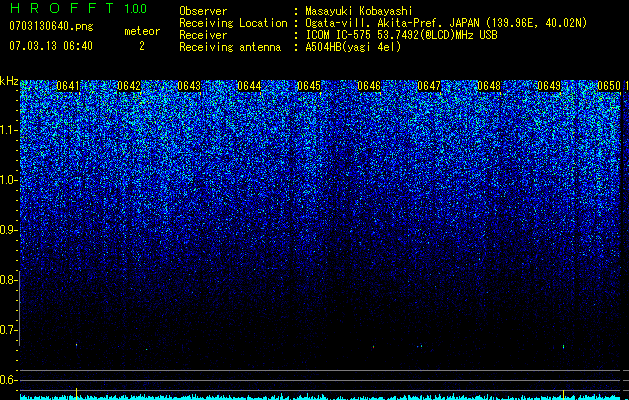Screen dimensions: 629x400
Task: Click the 1.1 kHz frequency label
Action: click(8, 130)
